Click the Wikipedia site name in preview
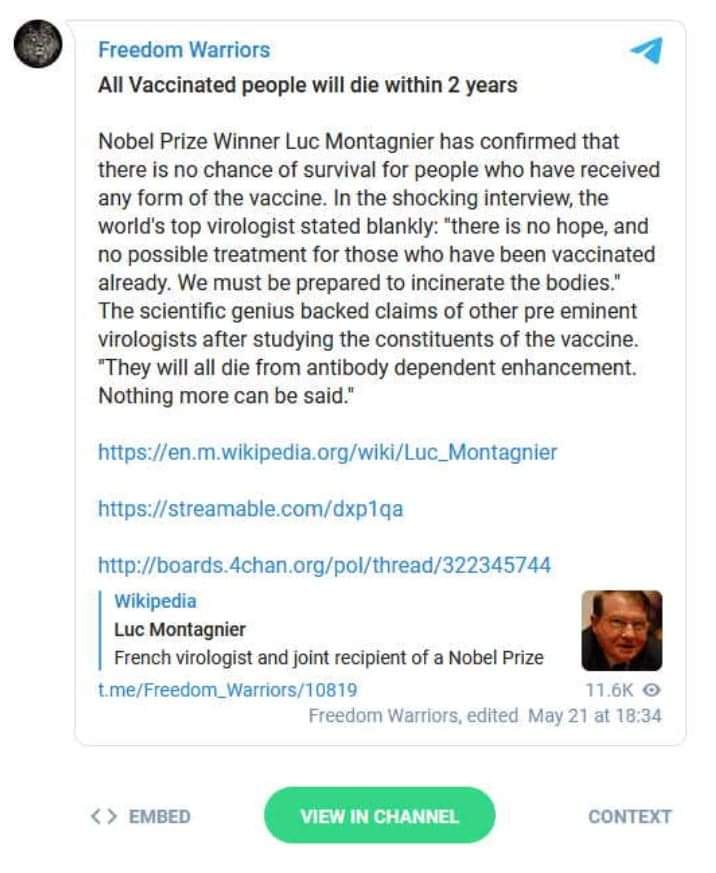This screenshot has height=873, width=716. point(155,601)
